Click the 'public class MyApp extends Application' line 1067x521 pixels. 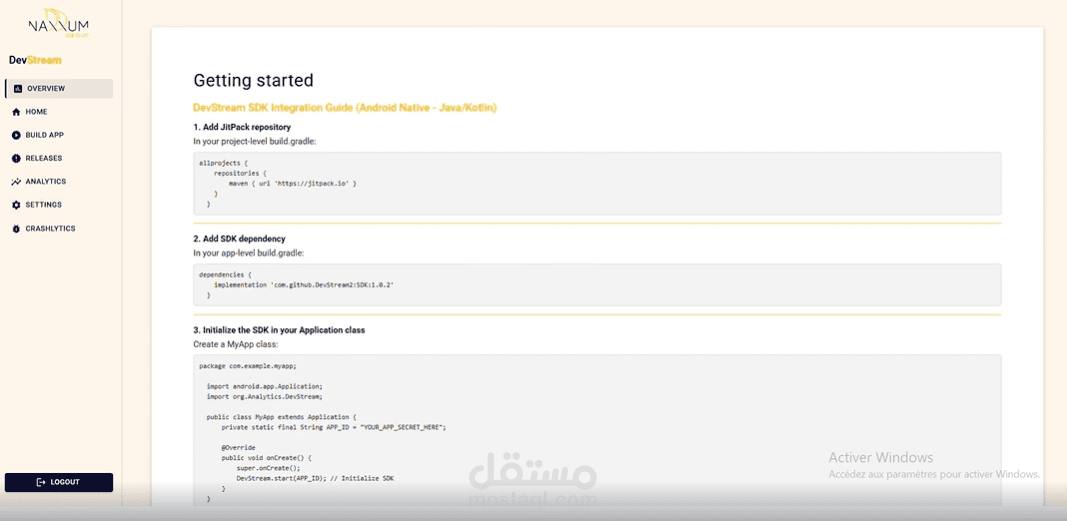click(x=282, y=417)
